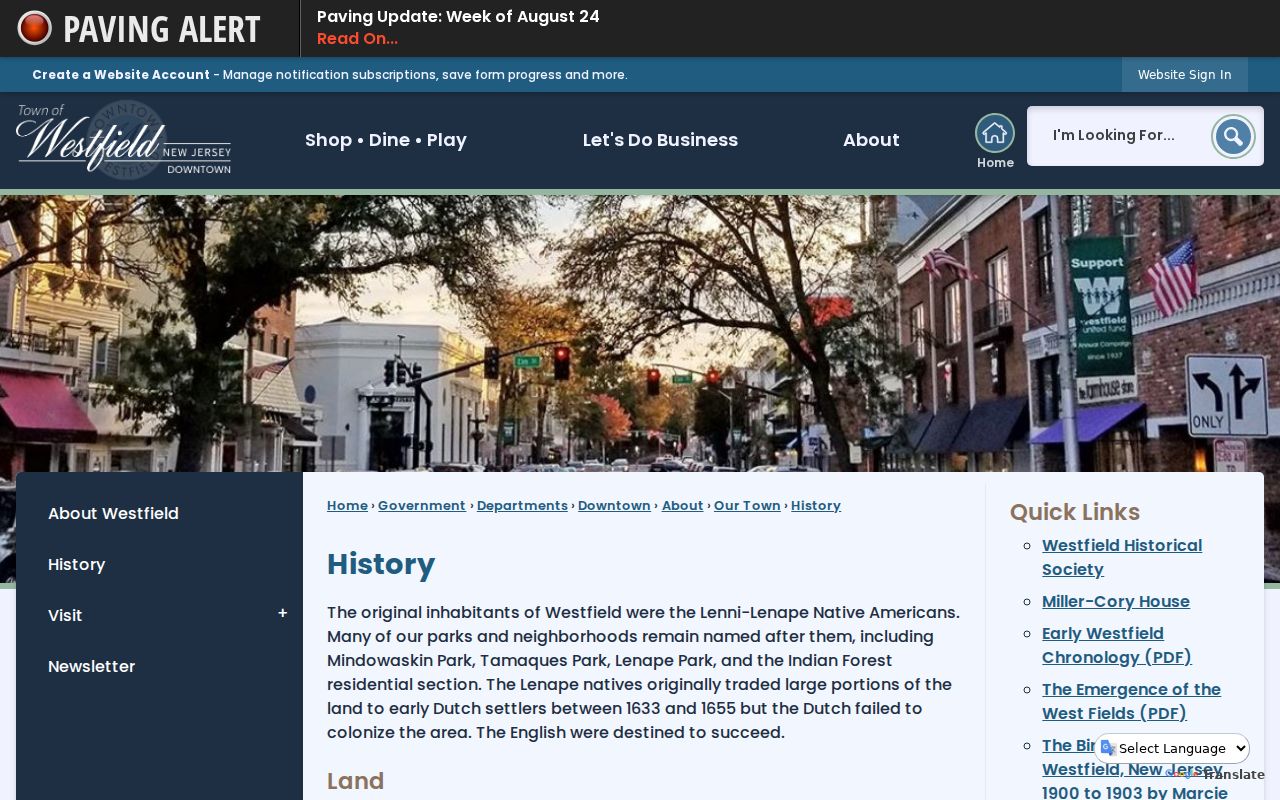Screen dimensions: 1280x800
Task: Click the Website Sign In button
Action: pos(1184,75)
